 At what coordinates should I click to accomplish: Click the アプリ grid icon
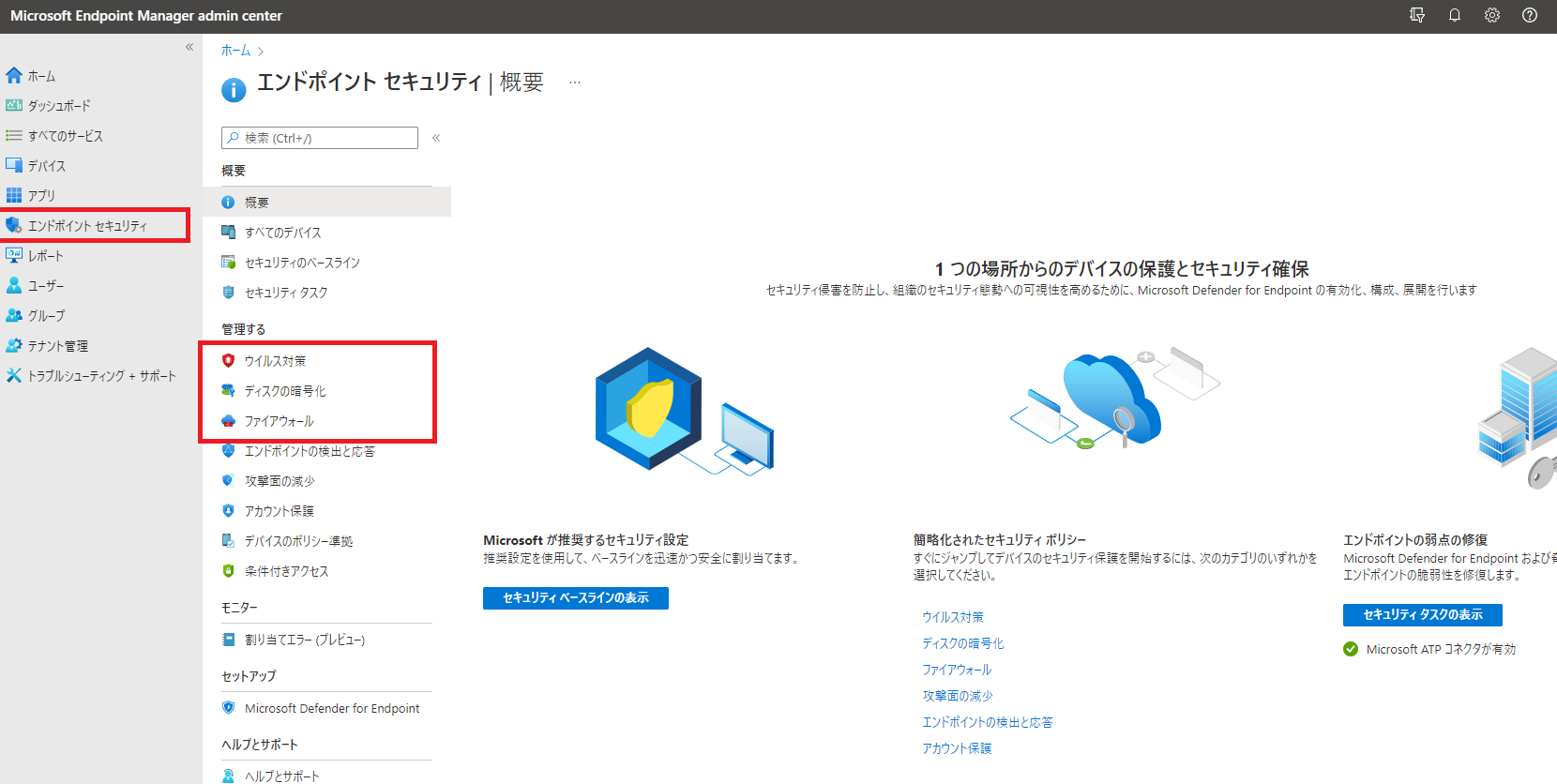click(14, 195)
